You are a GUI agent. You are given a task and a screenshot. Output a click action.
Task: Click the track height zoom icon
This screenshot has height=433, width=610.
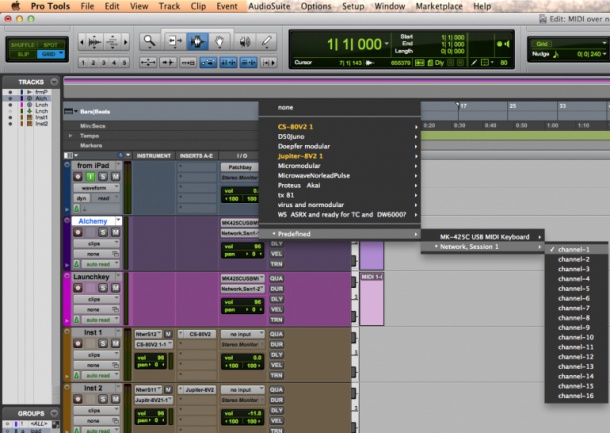point(113,42)
